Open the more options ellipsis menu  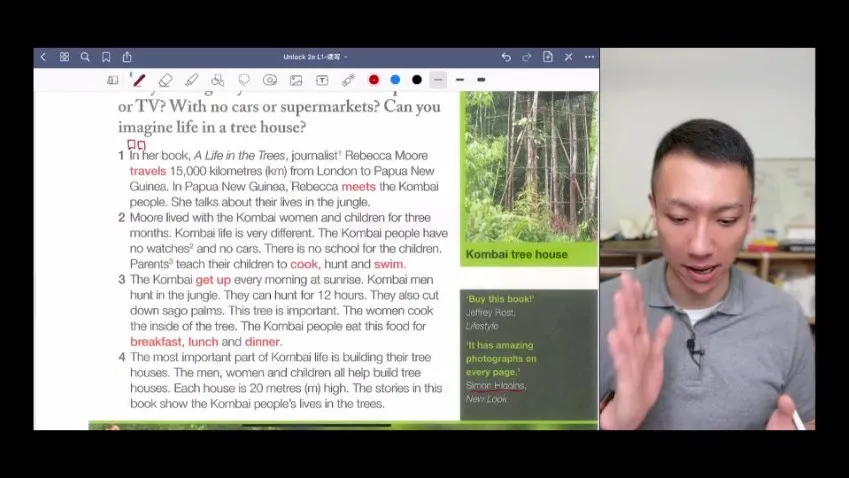coord(589,57)
